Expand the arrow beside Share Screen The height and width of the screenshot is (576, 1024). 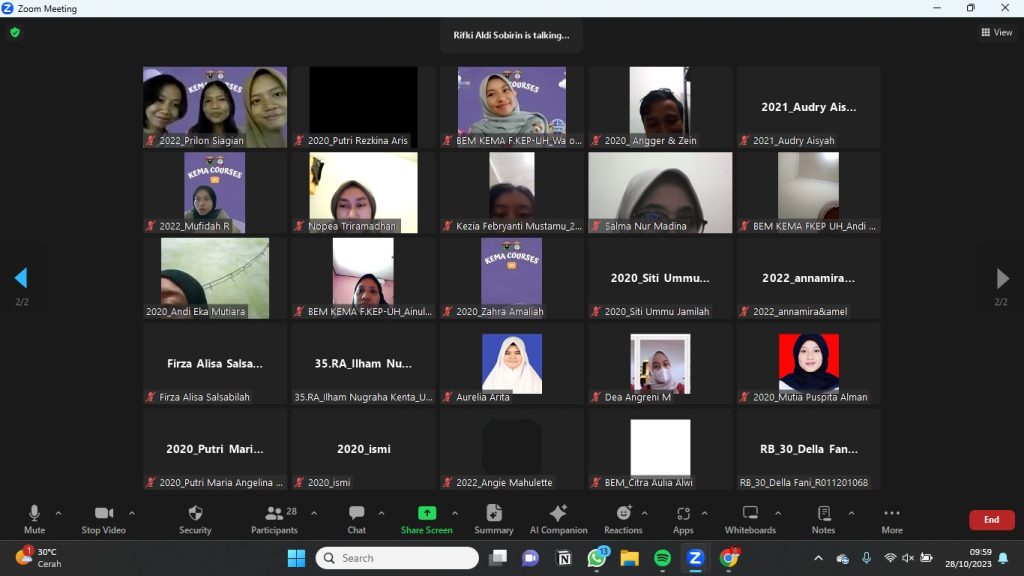click(455, 513)
